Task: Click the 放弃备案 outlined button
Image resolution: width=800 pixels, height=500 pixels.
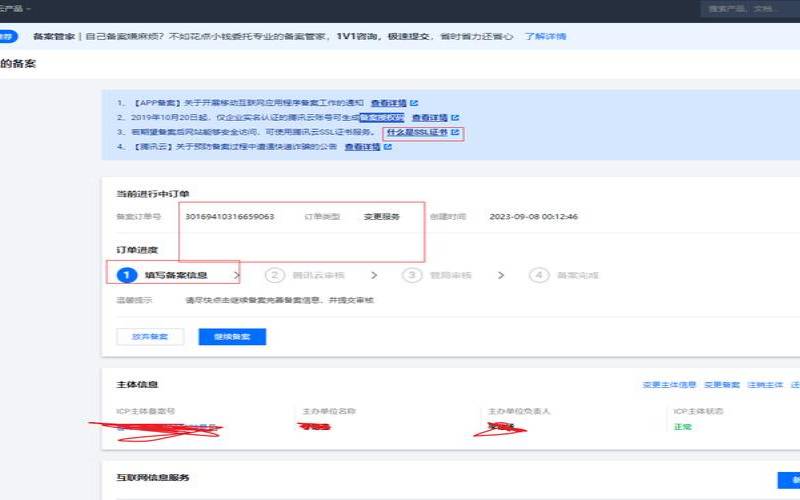Action: click(x=150, y=337)
